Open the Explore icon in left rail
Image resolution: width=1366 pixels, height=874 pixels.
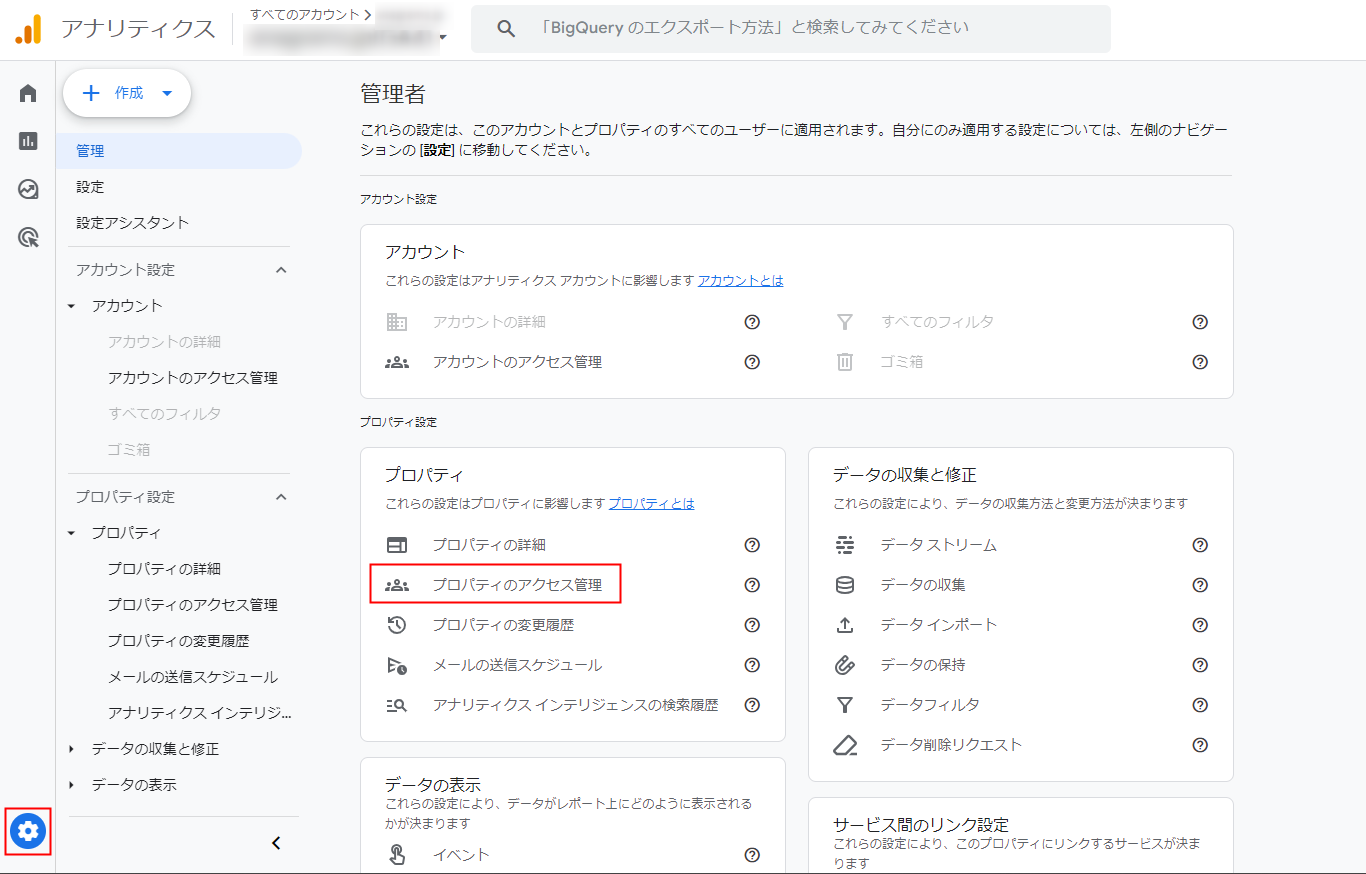[x=28, y=189]
